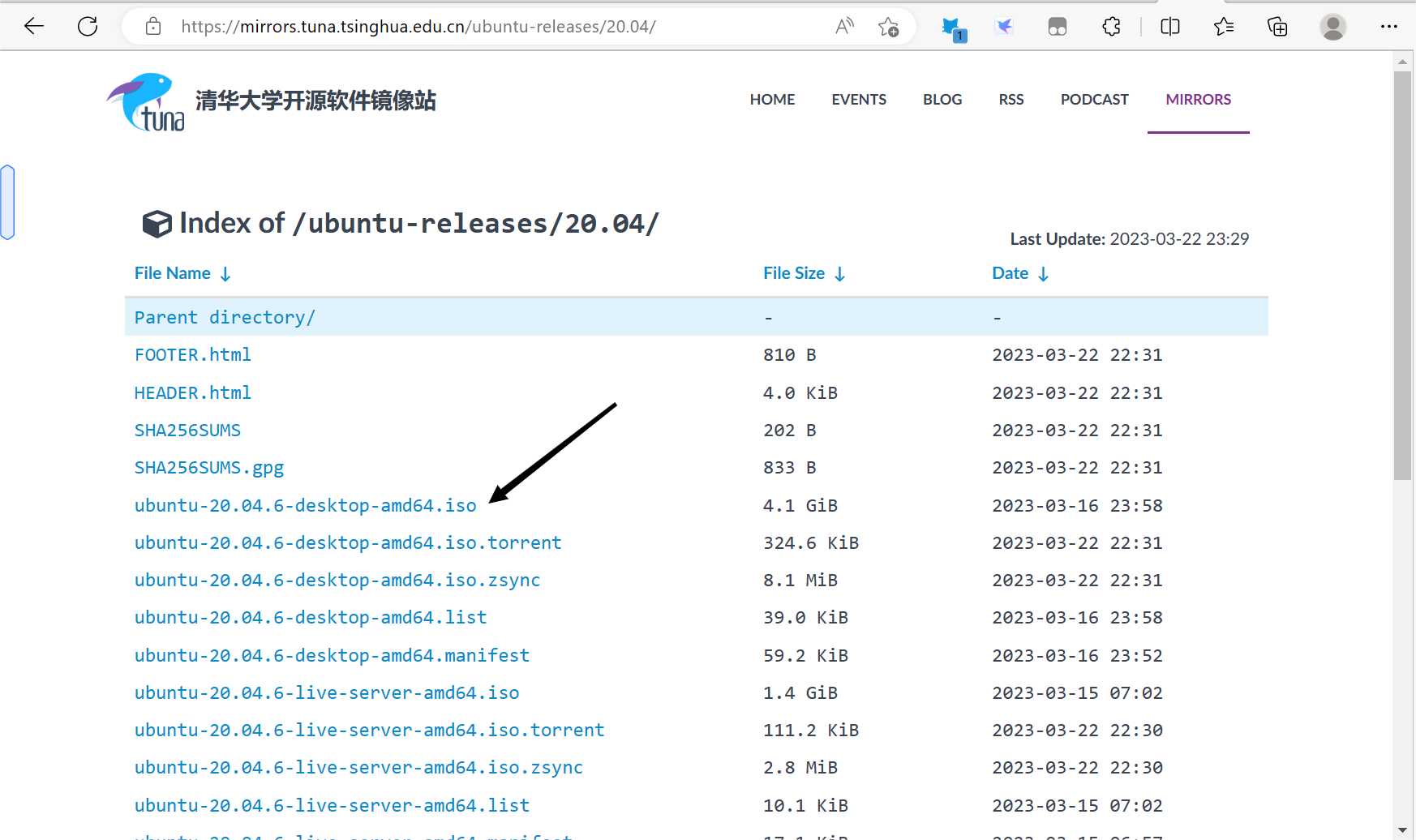
Task: Click the 清华大学开源软件镜像站 site title
Action: click(x=315, y=101)
